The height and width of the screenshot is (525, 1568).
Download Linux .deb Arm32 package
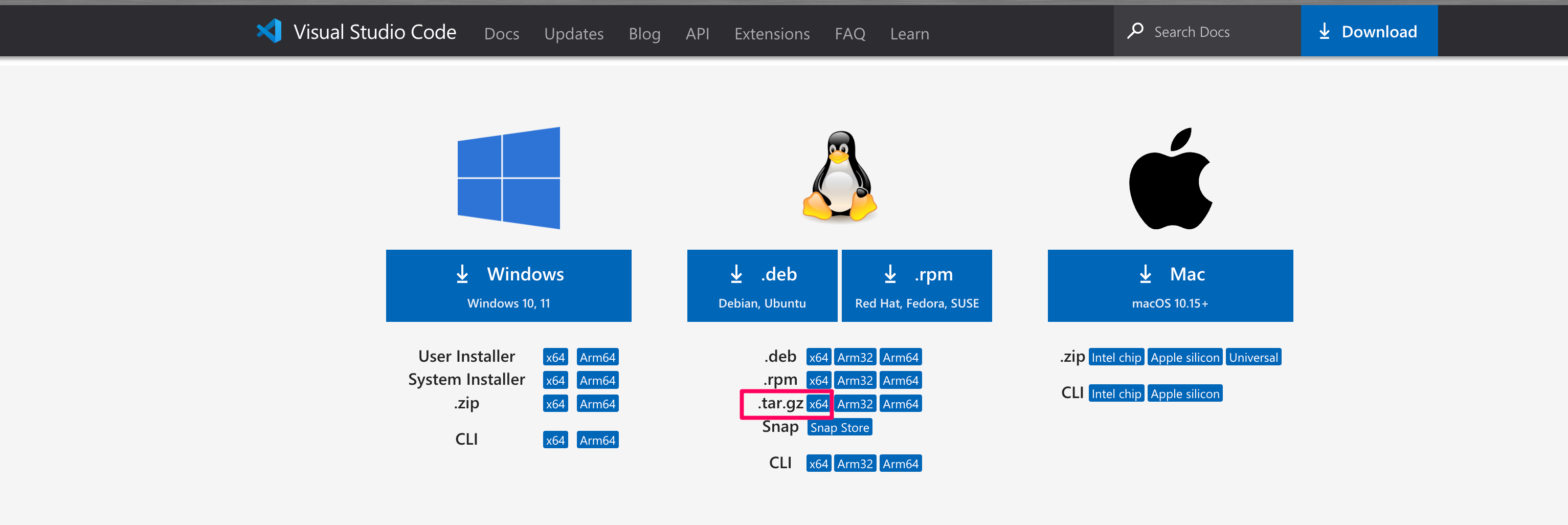pyautogui.click(x=855, y=357)
